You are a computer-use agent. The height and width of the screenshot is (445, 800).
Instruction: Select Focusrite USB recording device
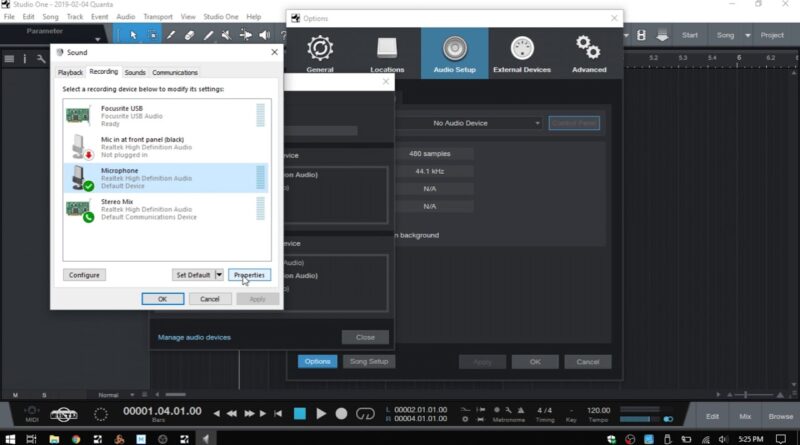pyautogui.click(x=165, y=116)
